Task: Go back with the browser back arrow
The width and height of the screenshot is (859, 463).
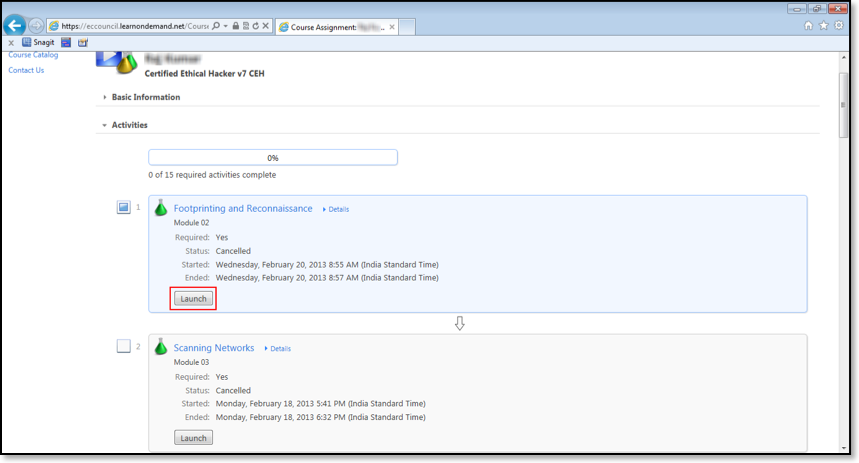Action: pyautogui.click(x=15, y=25)
